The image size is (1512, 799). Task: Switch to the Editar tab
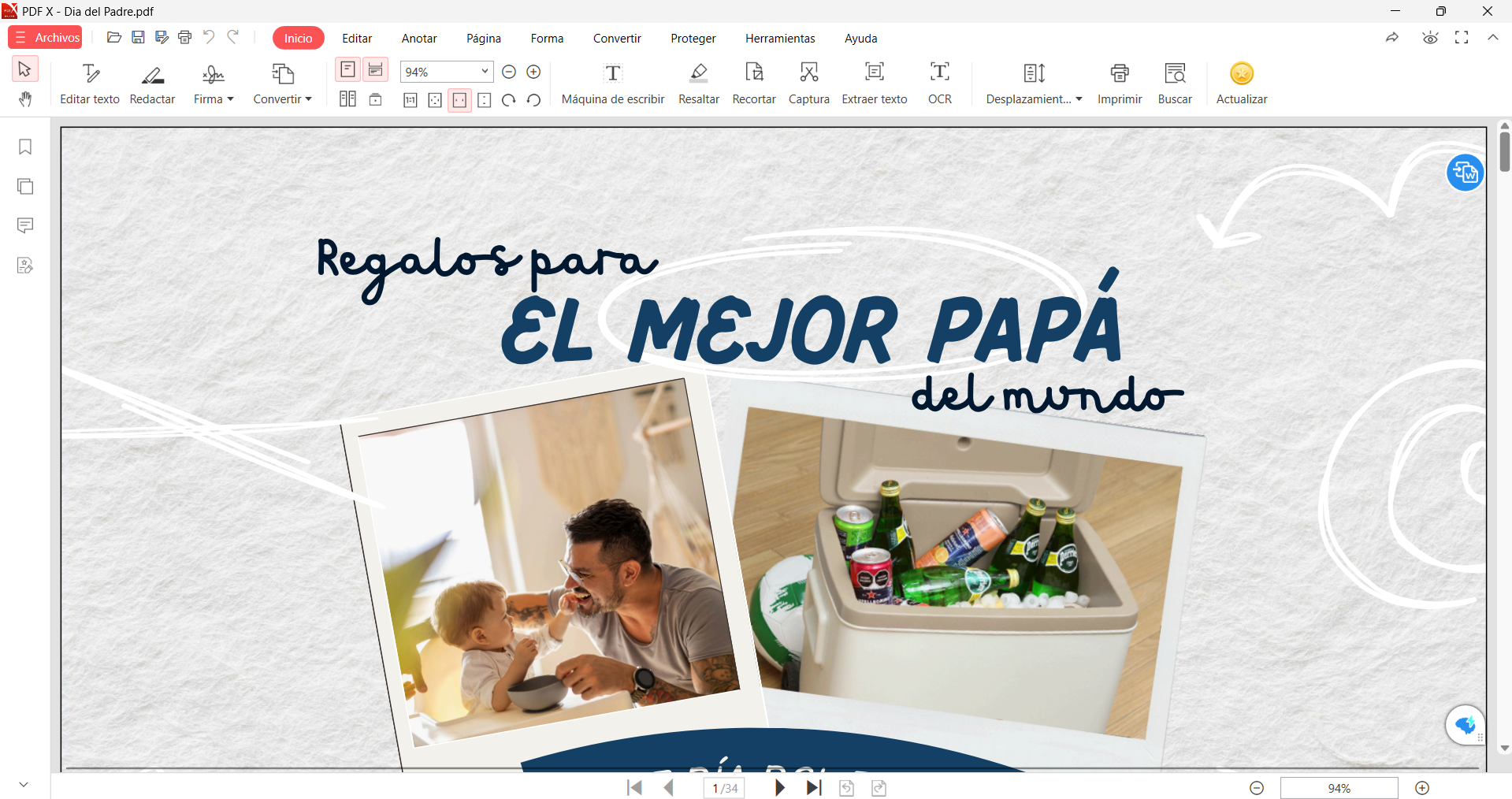(357, 38)
